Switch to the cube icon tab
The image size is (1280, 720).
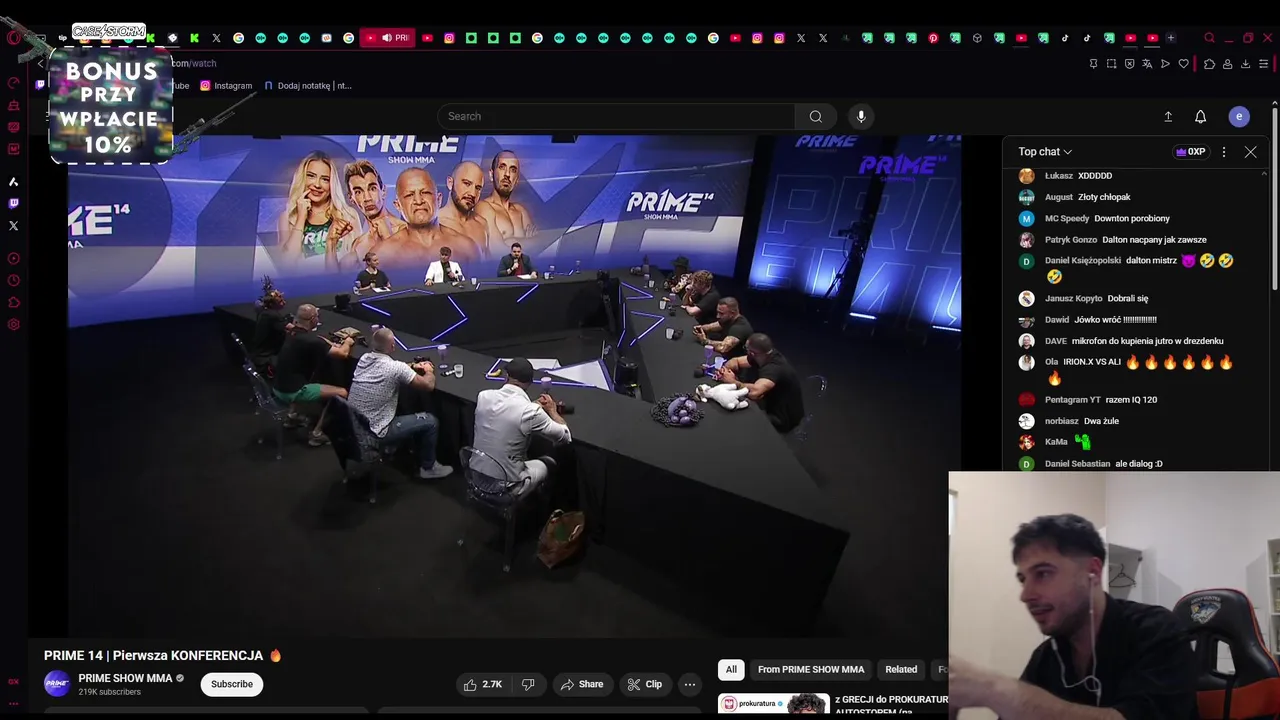[x=977, y=38]
